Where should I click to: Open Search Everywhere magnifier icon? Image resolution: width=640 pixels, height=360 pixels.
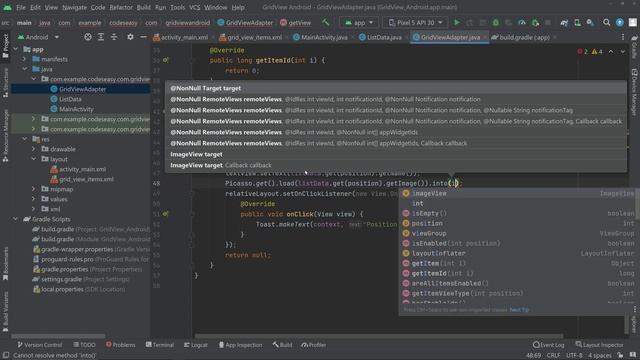coord(607,22)
